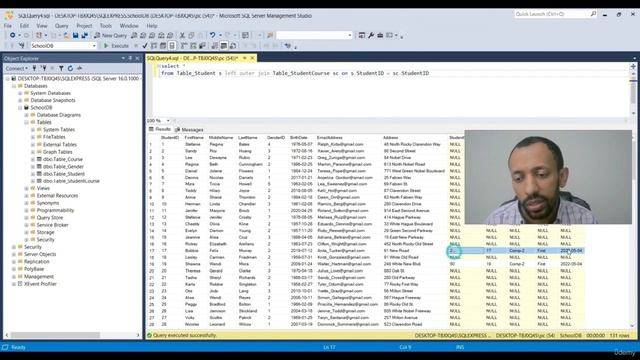640x360 pixels.
Task: Click the Object Explorer horizontal scrollbar
Action: click(x=55, y=335)
